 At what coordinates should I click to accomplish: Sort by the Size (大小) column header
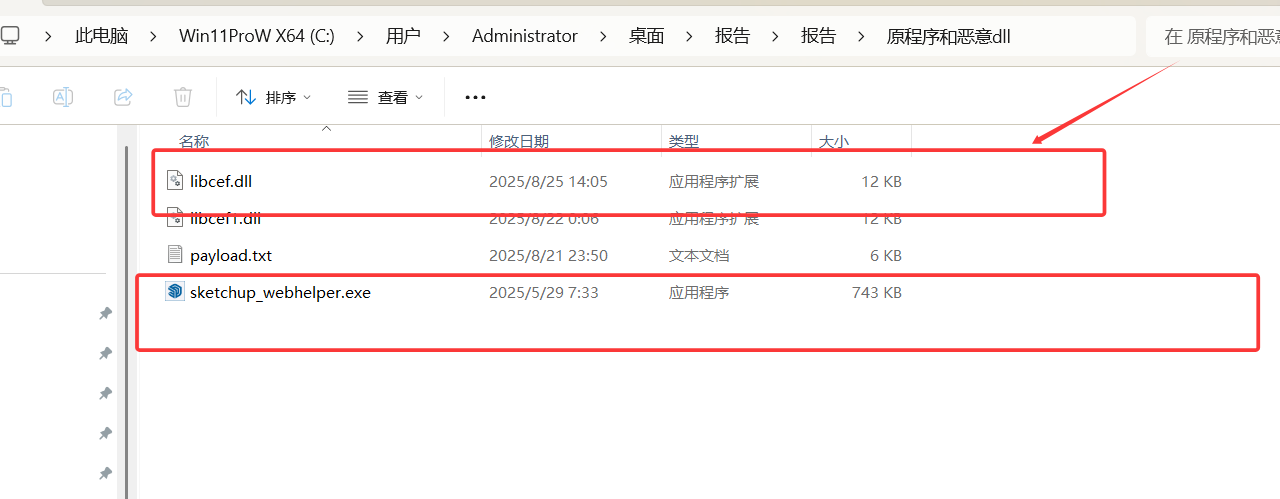pyautogui.click(x=834, y=142)
